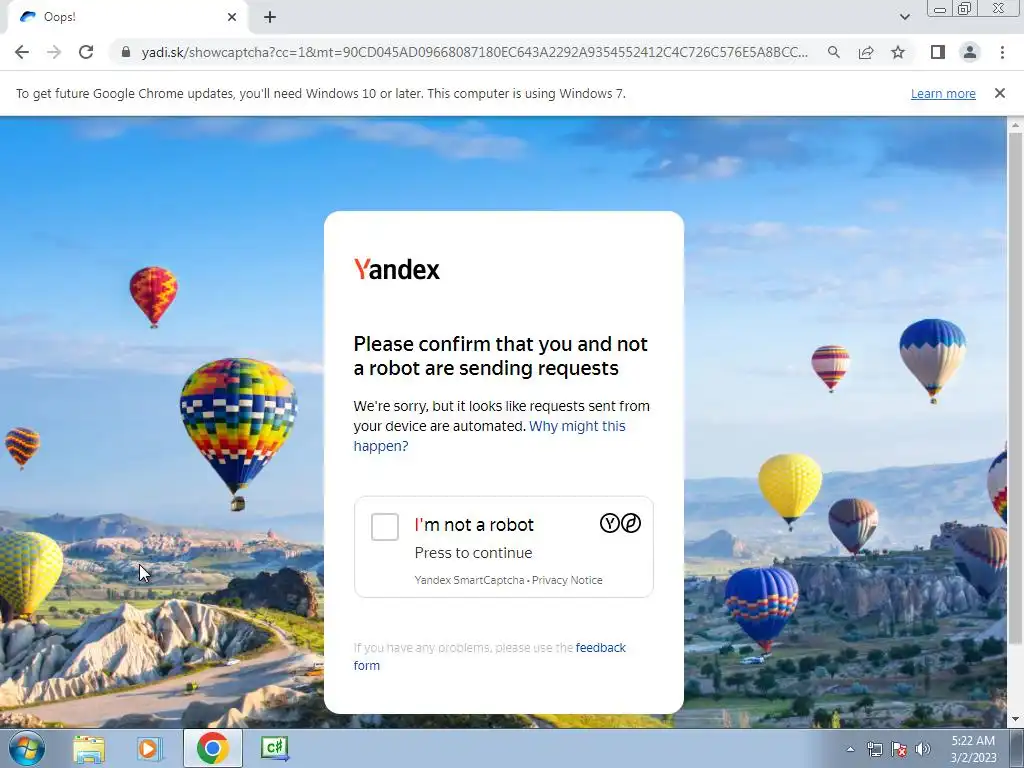Open a new tab with plus button

270,17
